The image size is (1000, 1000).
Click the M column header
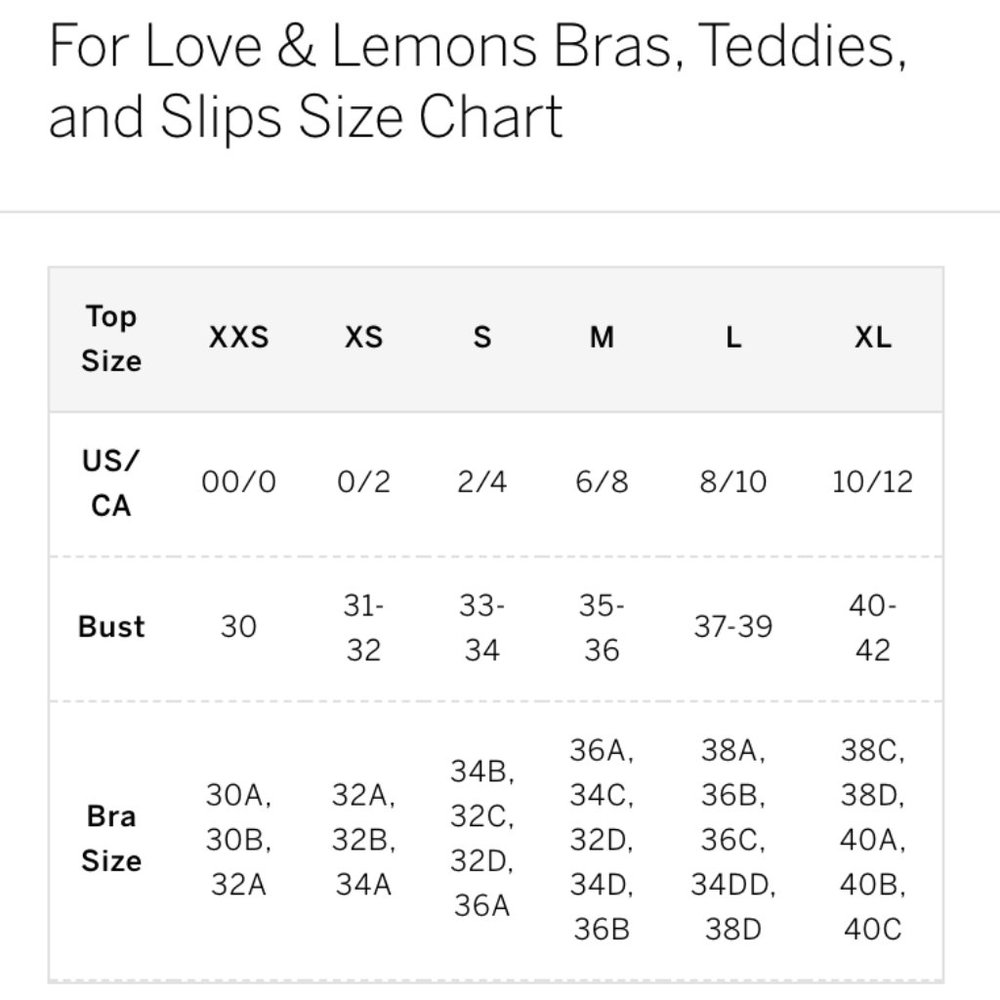coord(601,338)
